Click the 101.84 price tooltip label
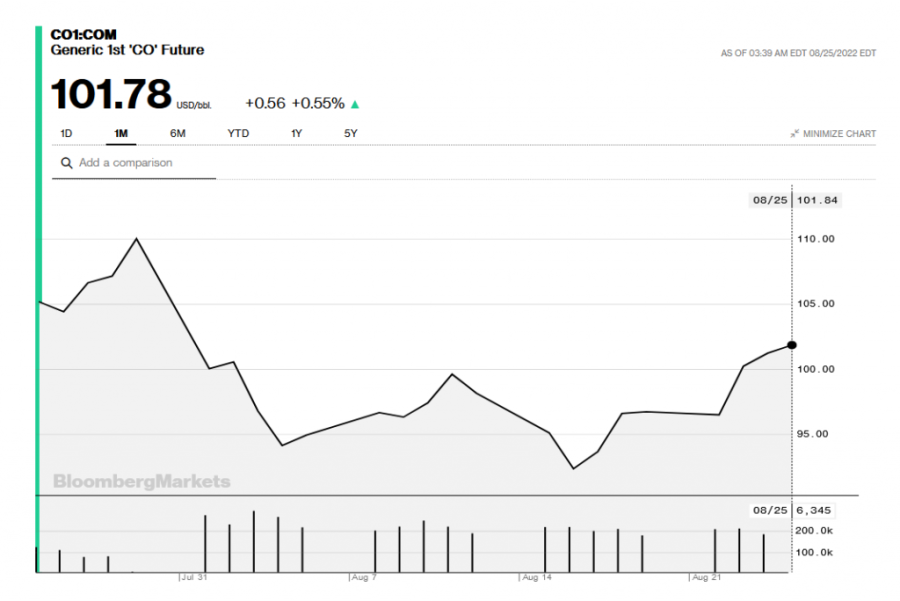Image resolution: width=900 pixels, height=601 pixels. tap(817, 200)
